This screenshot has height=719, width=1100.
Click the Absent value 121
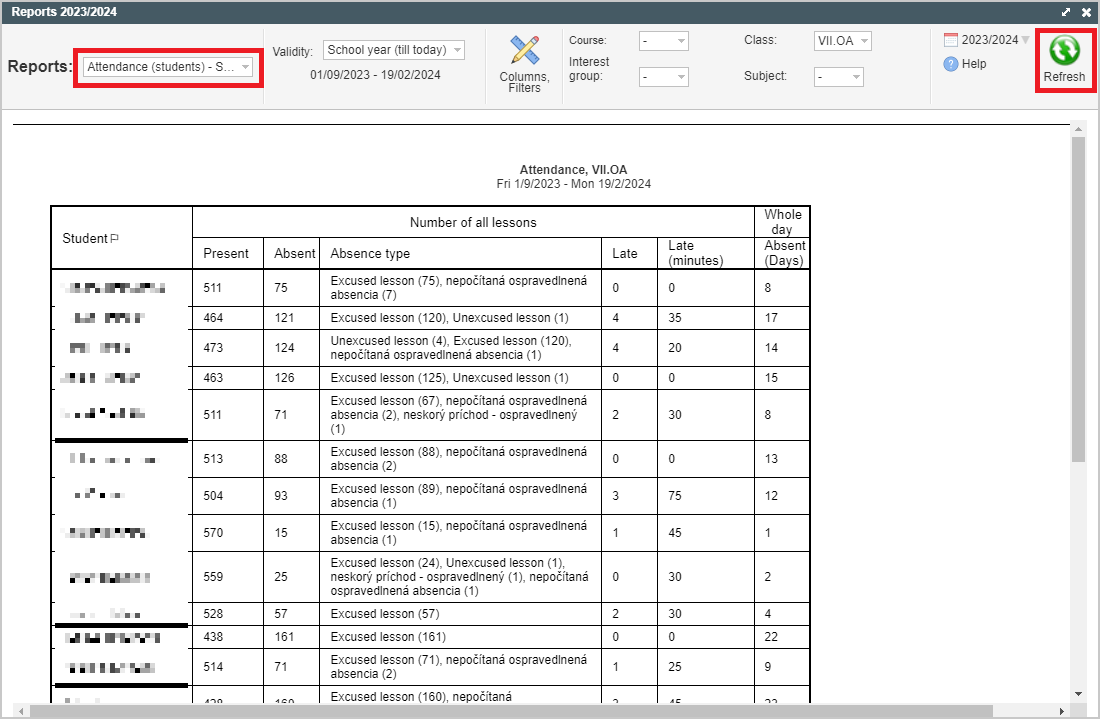tap(284, 318)
